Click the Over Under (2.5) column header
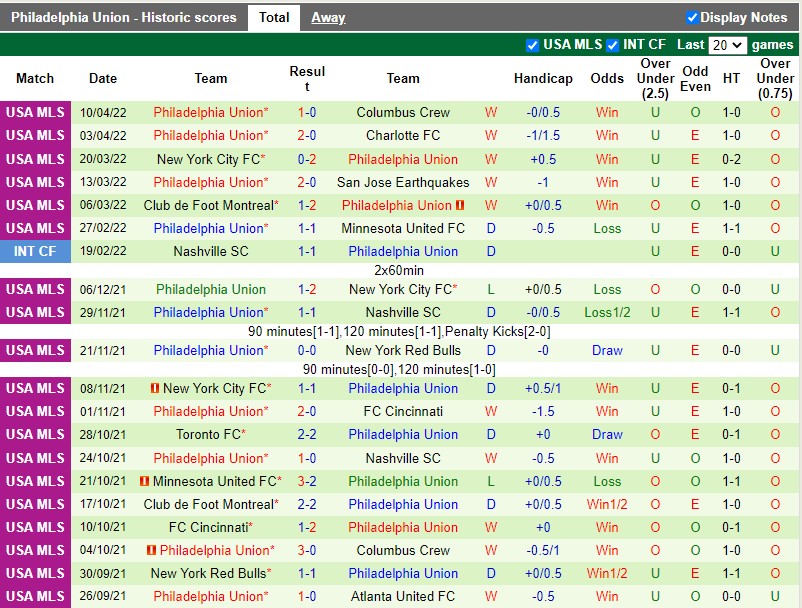 point(655,79)
